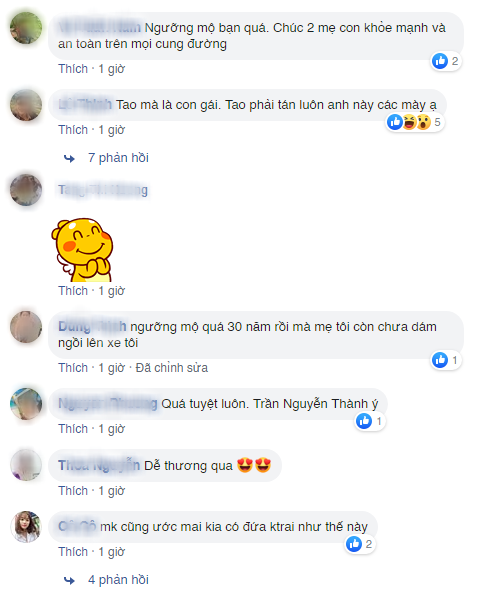View mixed reactions on 'Tao mà là con gái' comment
Viewport: 495px width, 593px height.
414,122
